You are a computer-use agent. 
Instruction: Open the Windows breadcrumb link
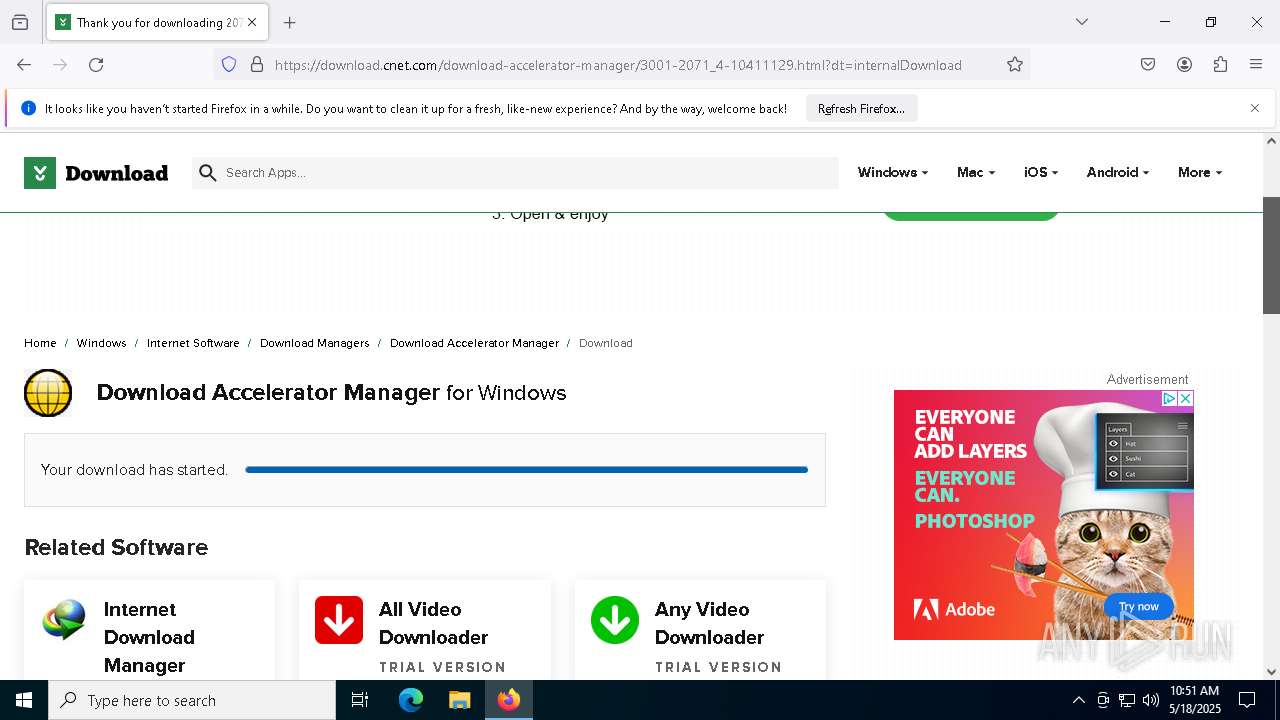(101, 343)
